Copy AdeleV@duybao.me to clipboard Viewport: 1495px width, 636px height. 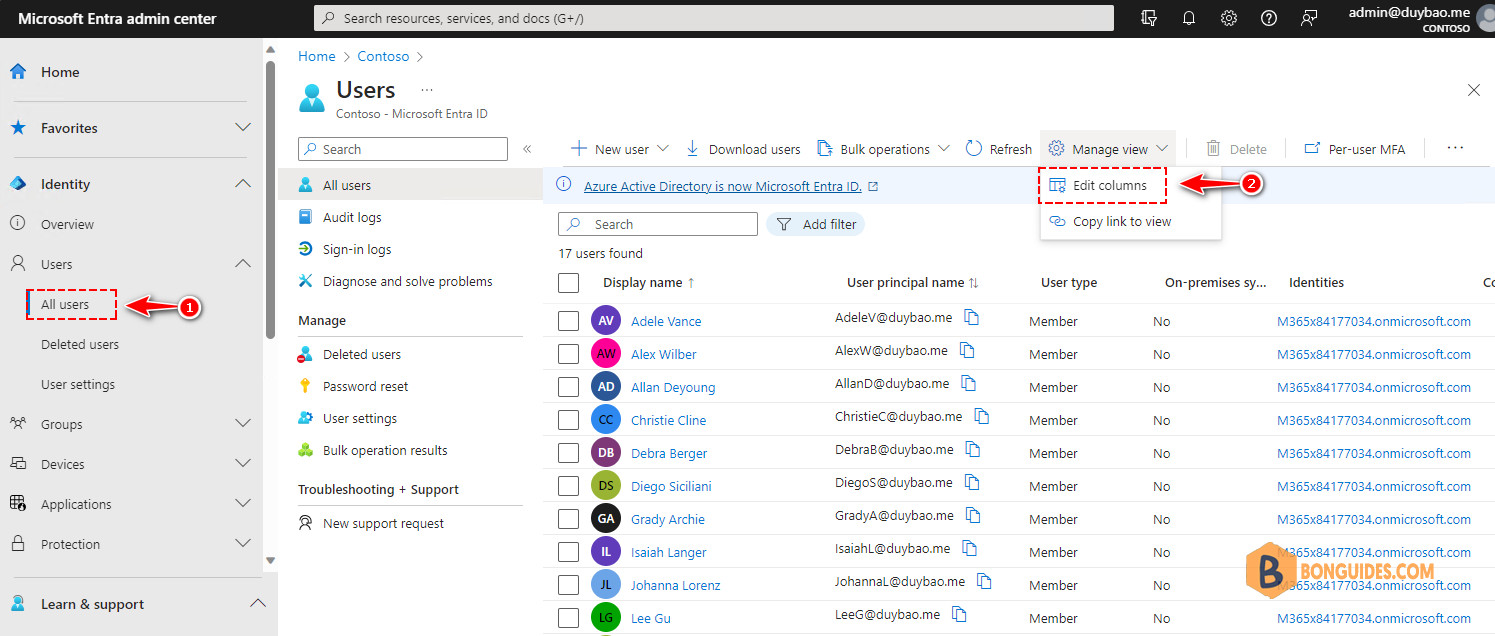(971, 317)
